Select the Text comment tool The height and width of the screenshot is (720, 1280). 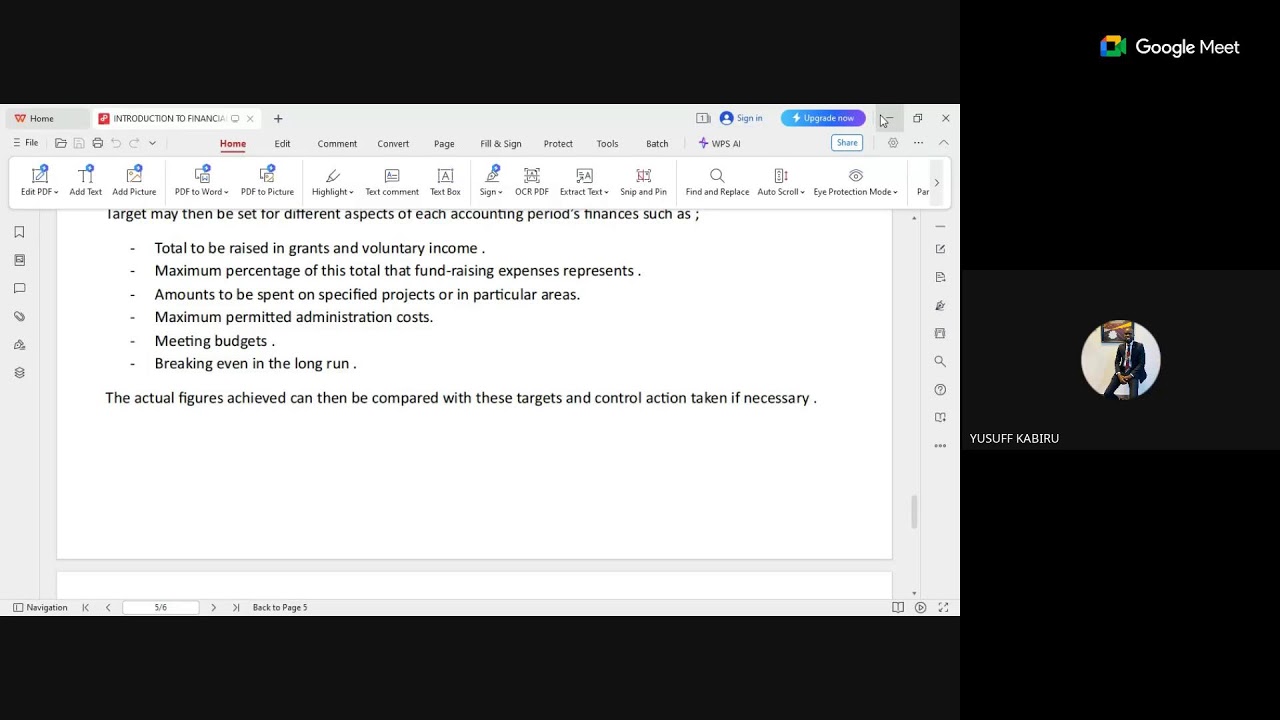tap(392, 181)
